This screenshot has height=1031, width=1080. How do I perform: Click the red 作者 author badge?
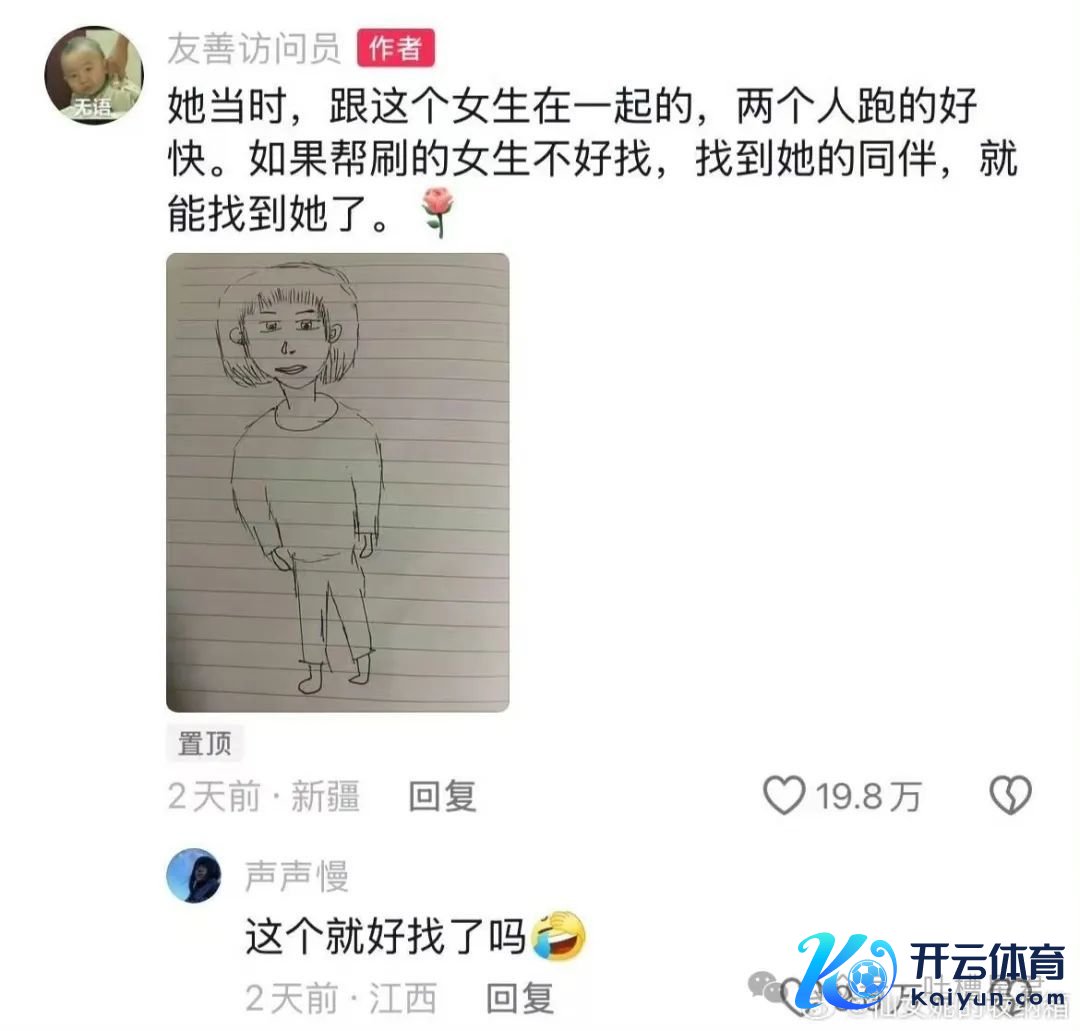click(x=395, y=48)
